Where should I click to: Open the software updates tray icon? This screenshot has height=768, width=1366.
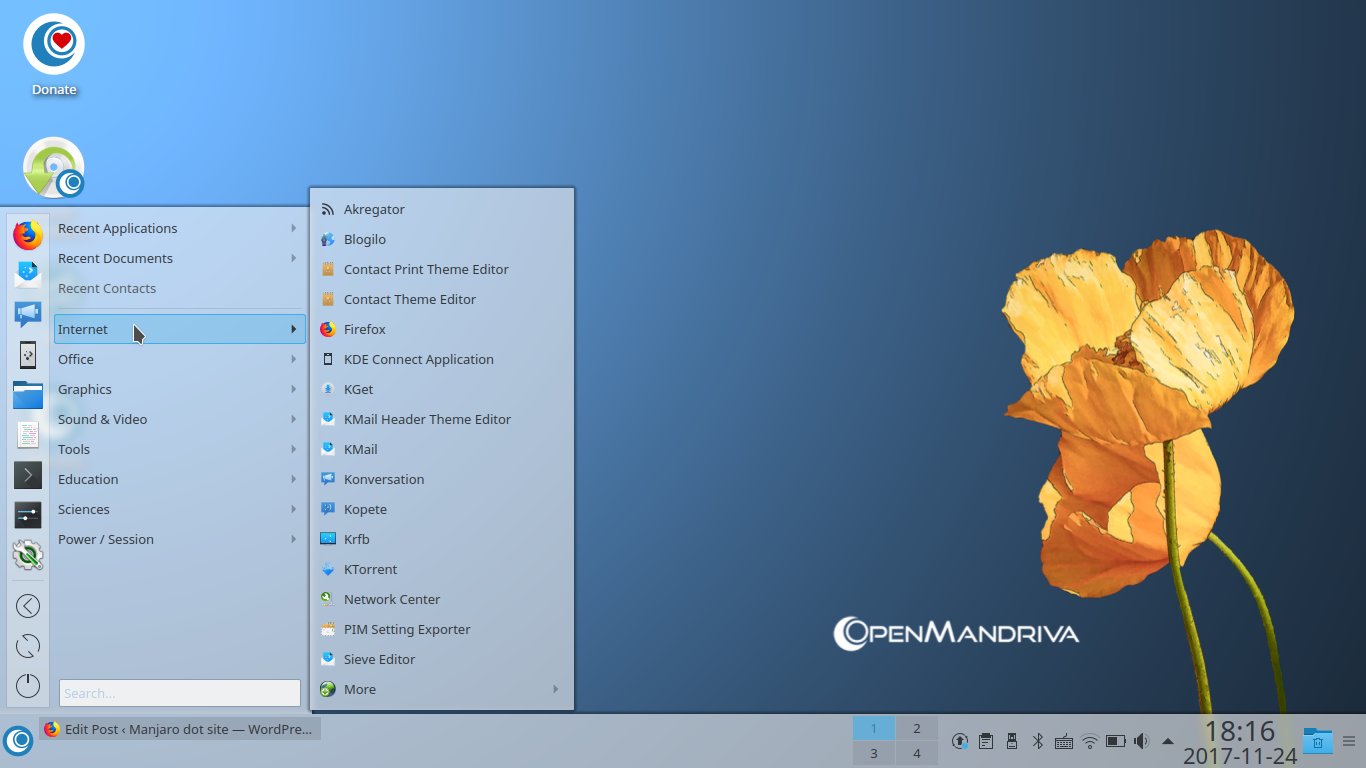click(x=960, y=741)
